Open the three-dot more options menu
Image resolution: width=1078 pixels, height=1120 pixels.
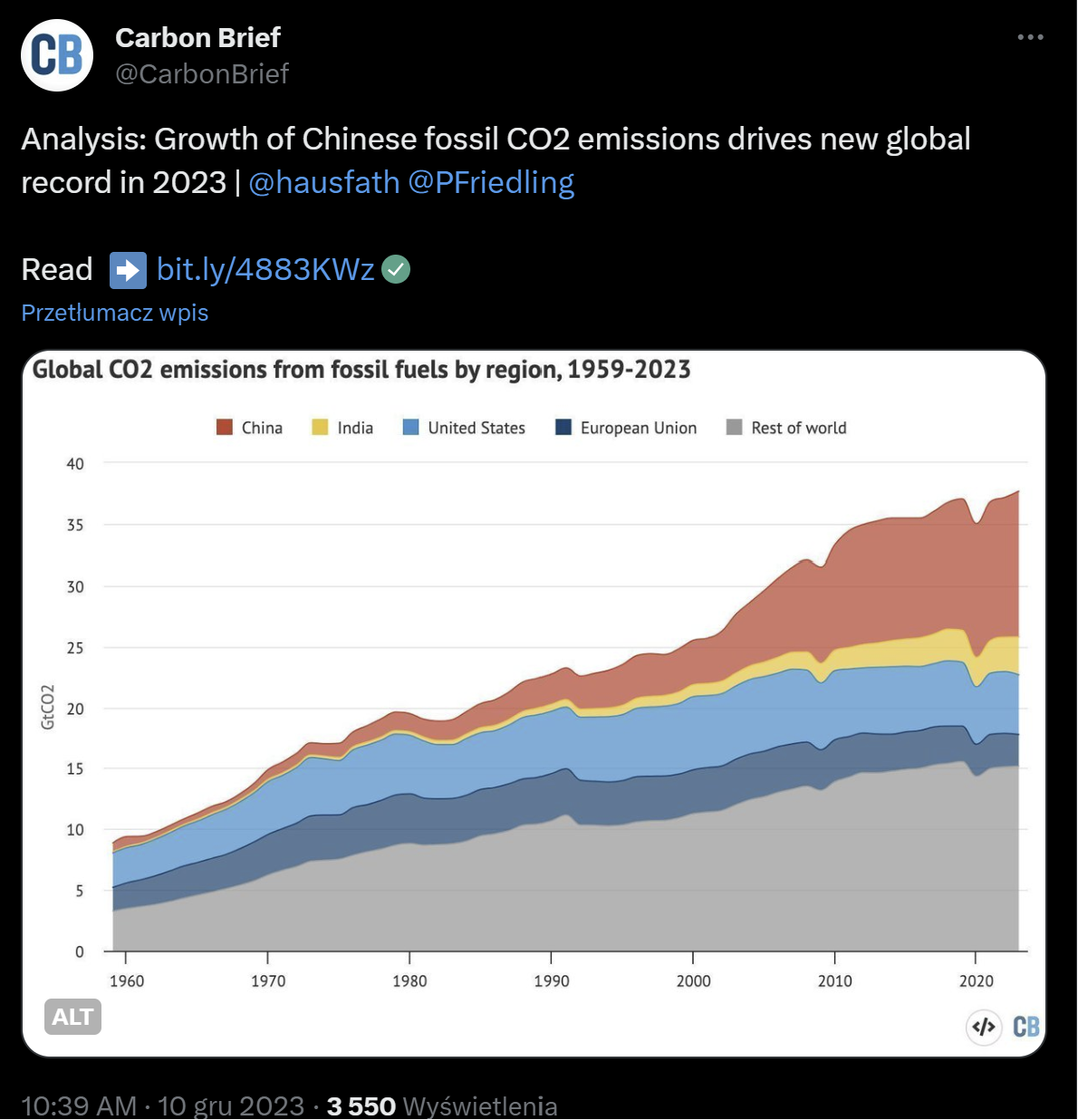[x=1030, y=37]
